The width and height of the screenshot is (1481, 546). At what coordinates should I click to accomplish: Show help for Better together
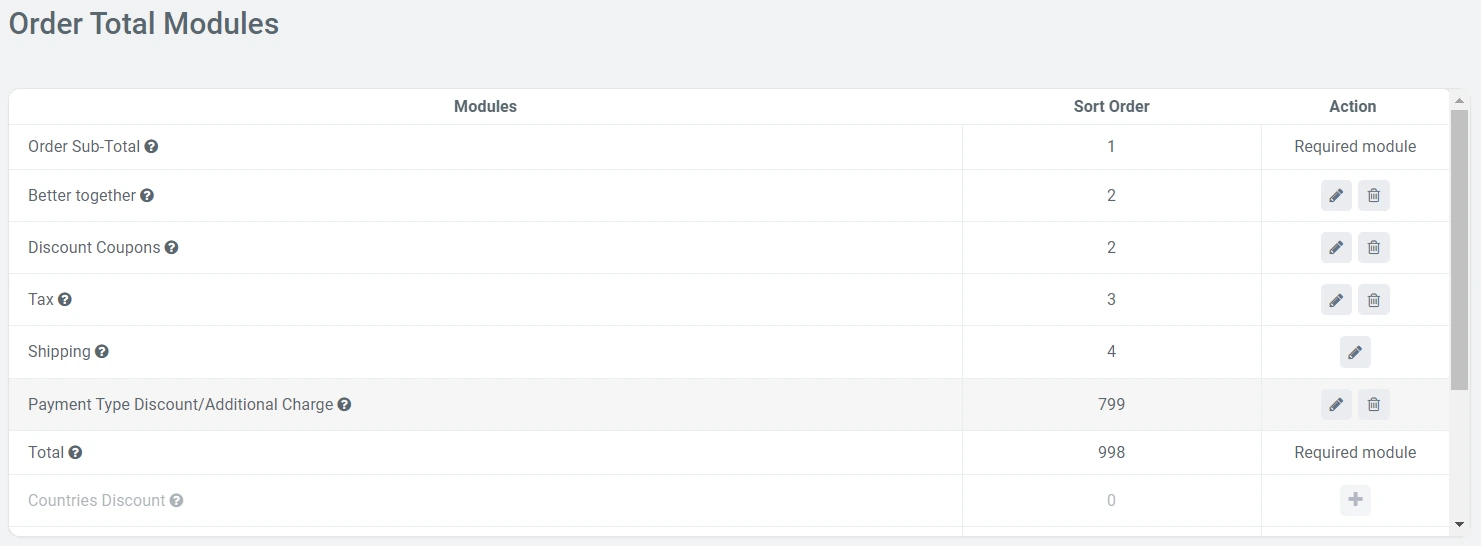coord(147,196)
